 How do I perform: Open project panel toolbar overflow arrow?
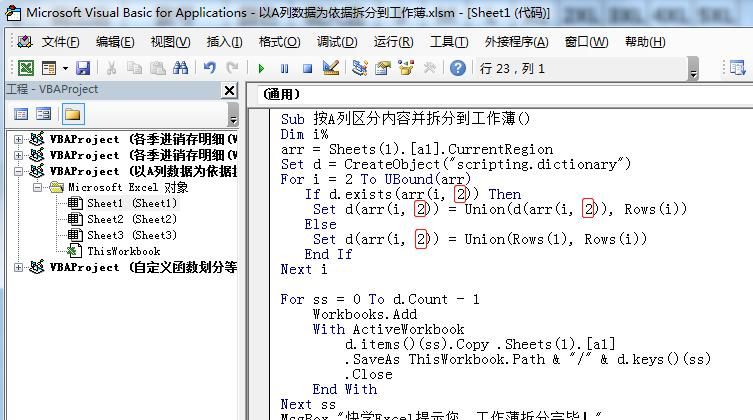233,114
